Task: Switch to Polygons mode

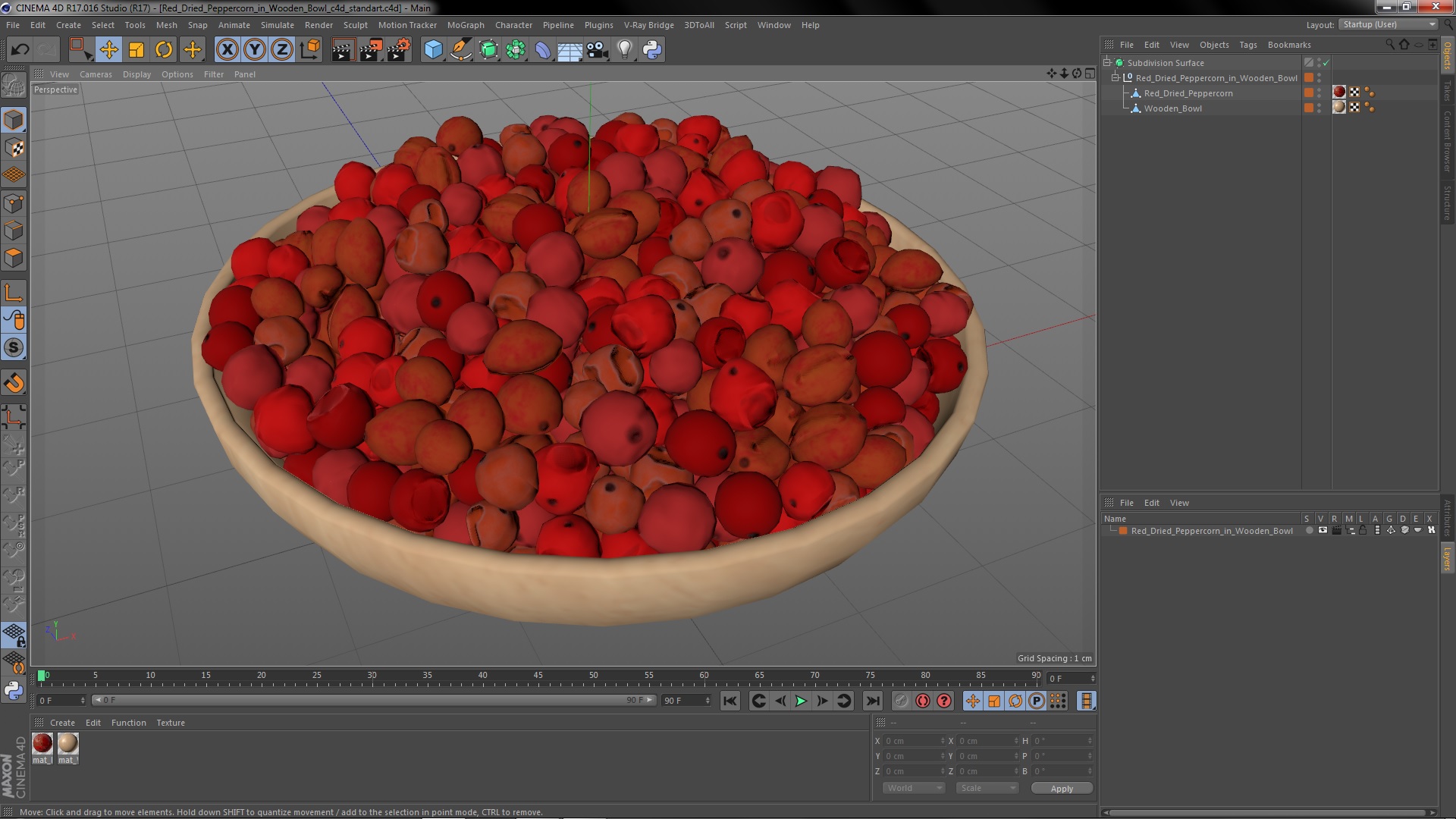Action: click(x=14, y=258)
